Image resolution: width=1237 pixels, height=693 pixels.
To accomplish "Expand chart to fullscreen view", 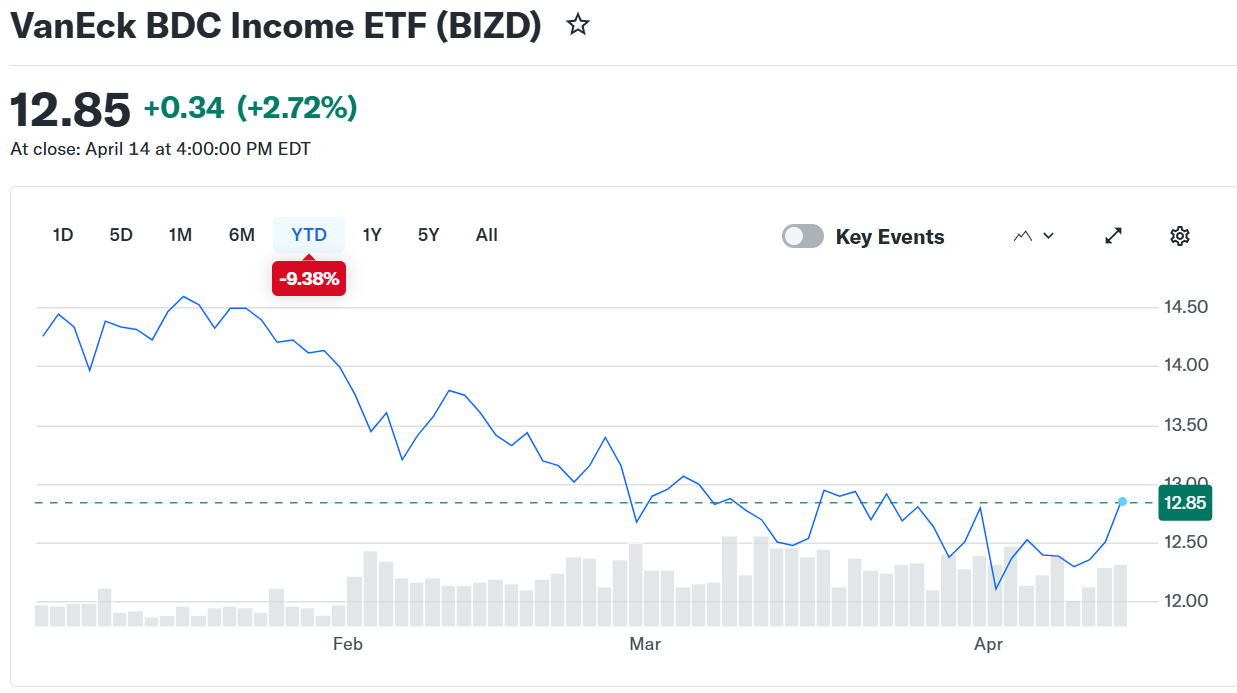I will point(1113,236).
